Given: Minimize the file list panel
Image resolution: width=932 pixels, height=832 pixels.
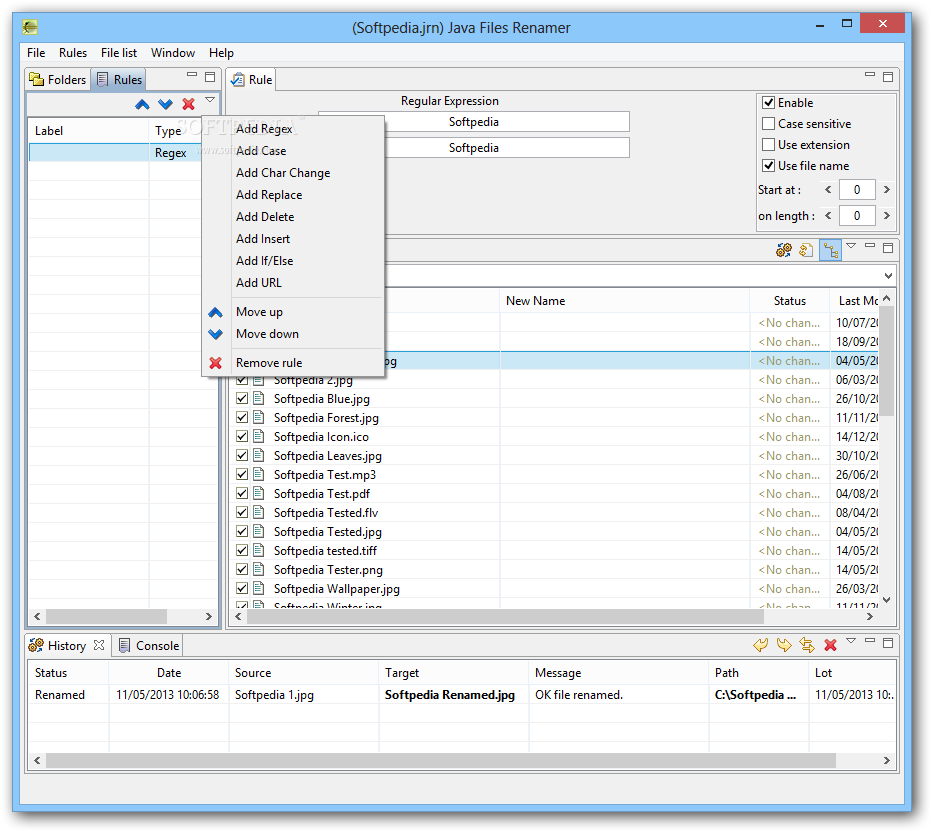Looking at the screenshot, I should [x=870, y=245].
